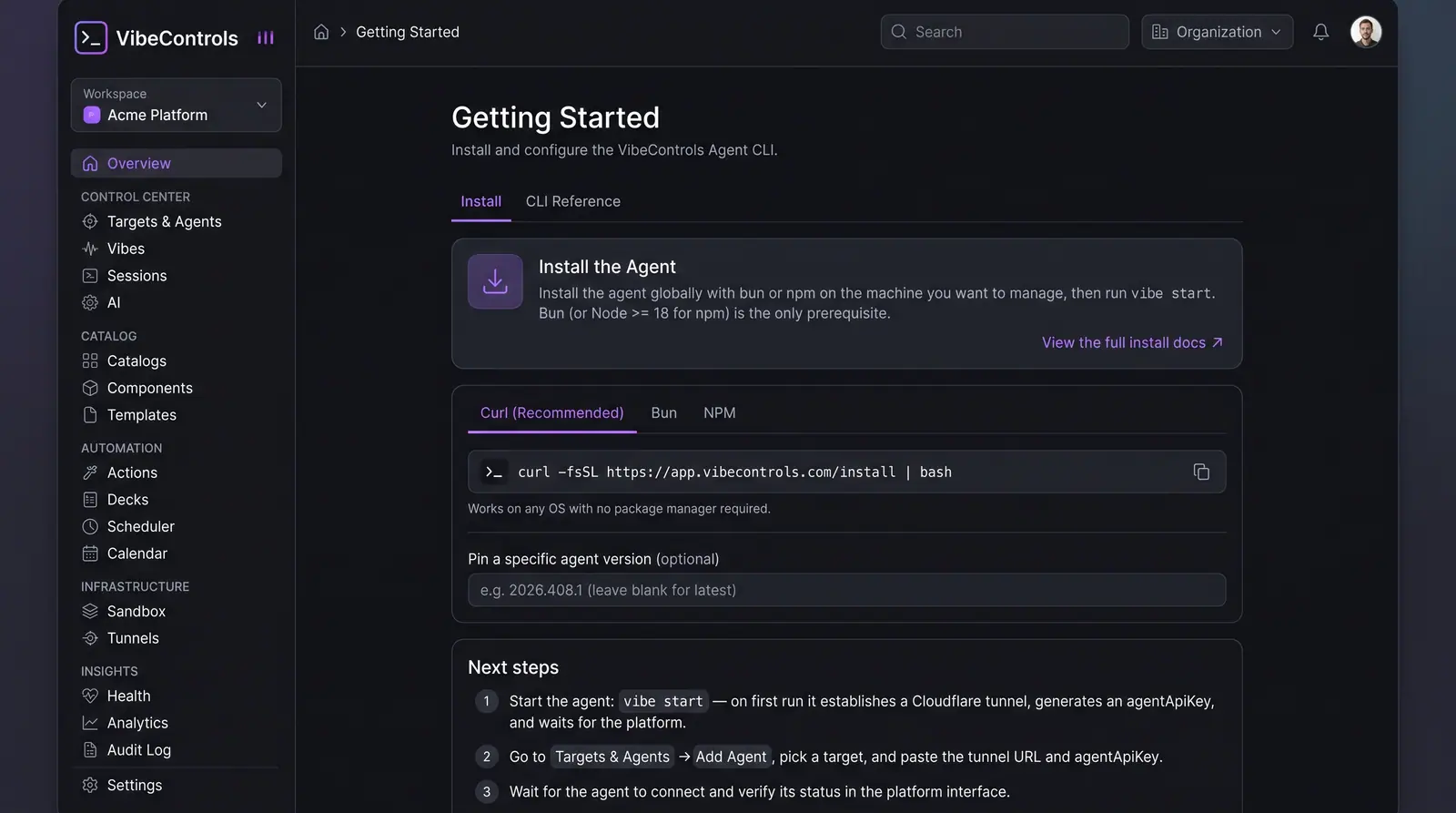Click the "Install the Agent" heading
Viewport: 1456px width, 813px height.
click(x=607, y=267)
